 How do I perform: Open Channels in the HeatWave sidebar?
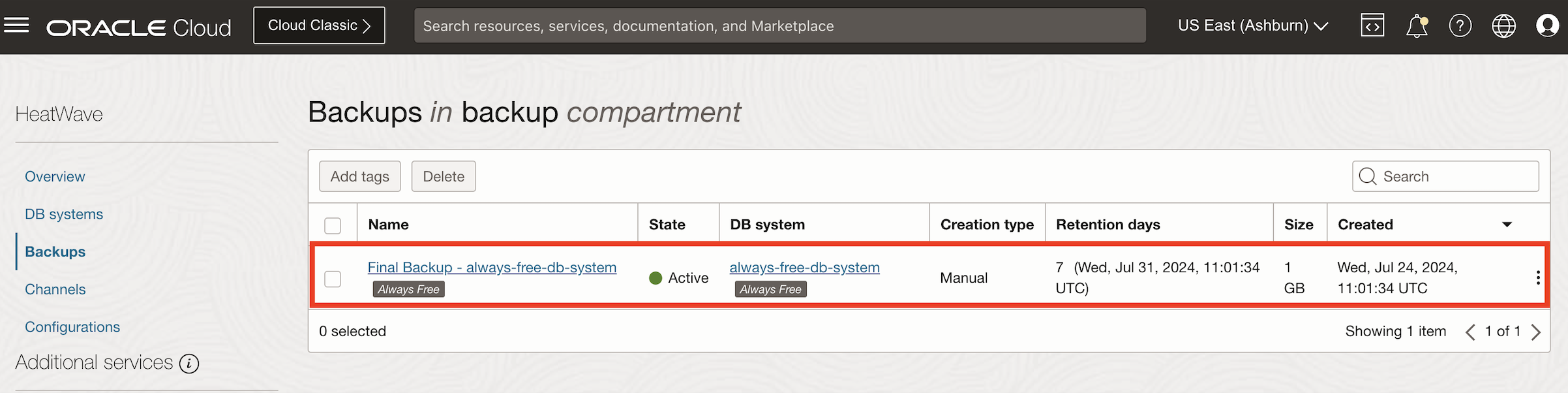(55, 289)
